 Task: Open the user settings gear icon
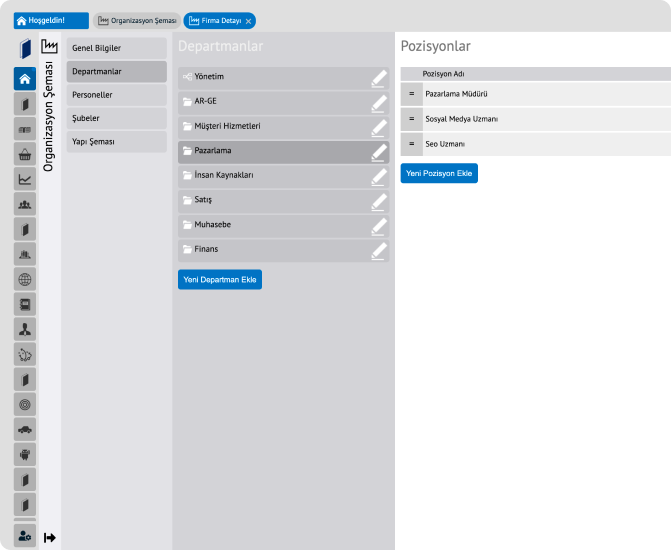pos(25,535)
